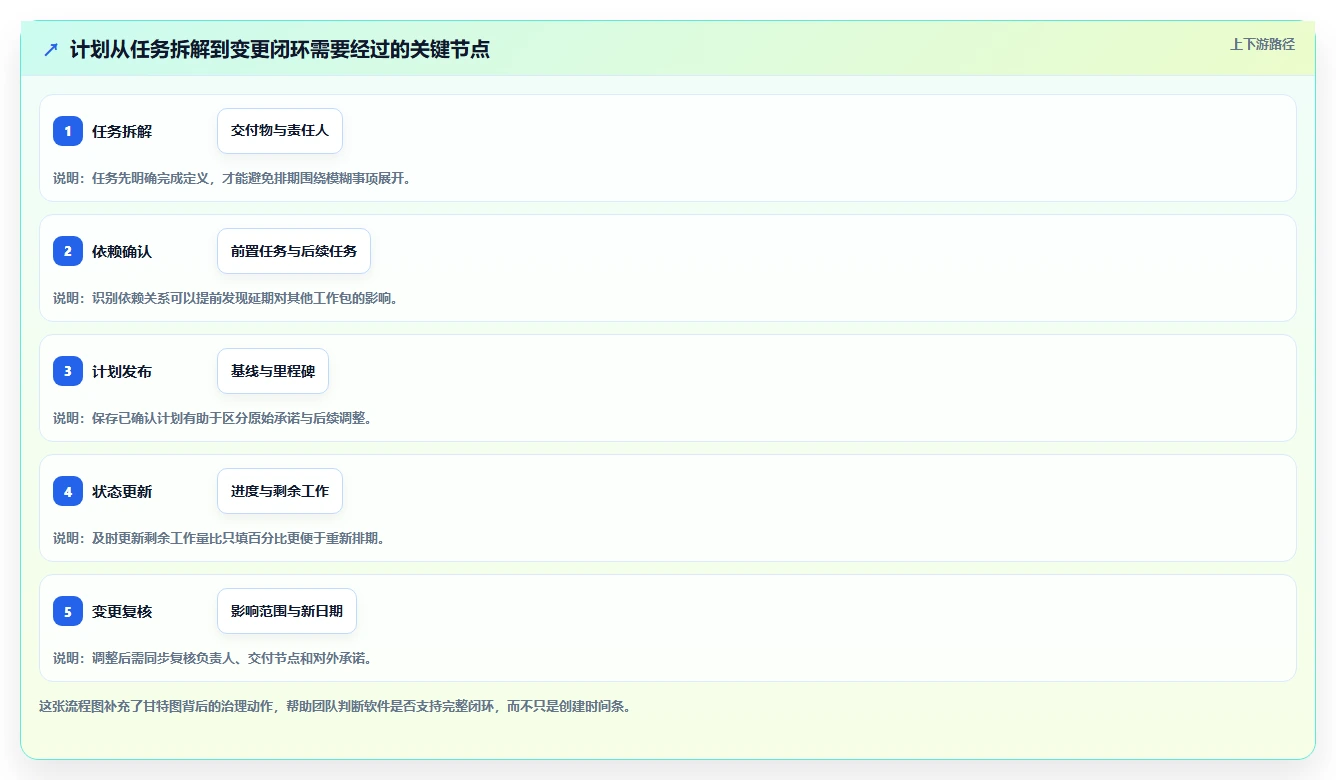
Task: Click the note about 保存已确认计划
Action: click(213, 418)
